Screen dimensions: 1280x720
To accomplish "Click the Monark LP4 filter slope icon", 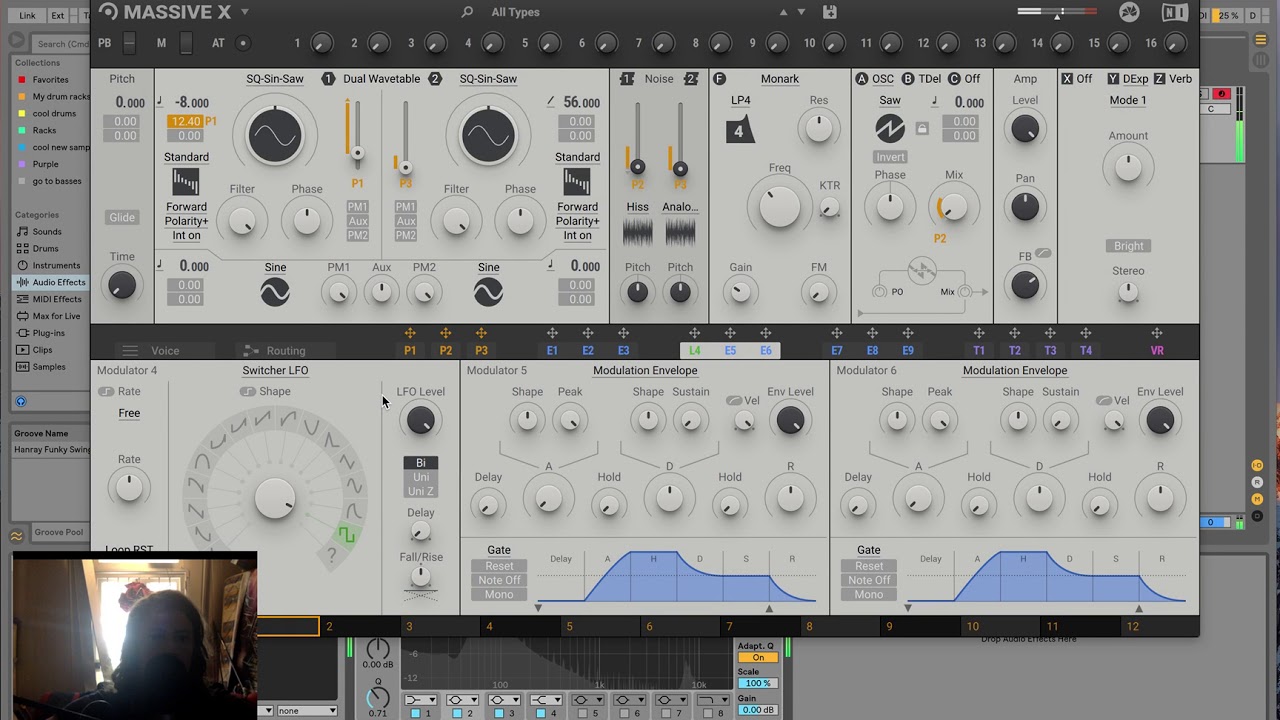I will (x=740, y=130).
